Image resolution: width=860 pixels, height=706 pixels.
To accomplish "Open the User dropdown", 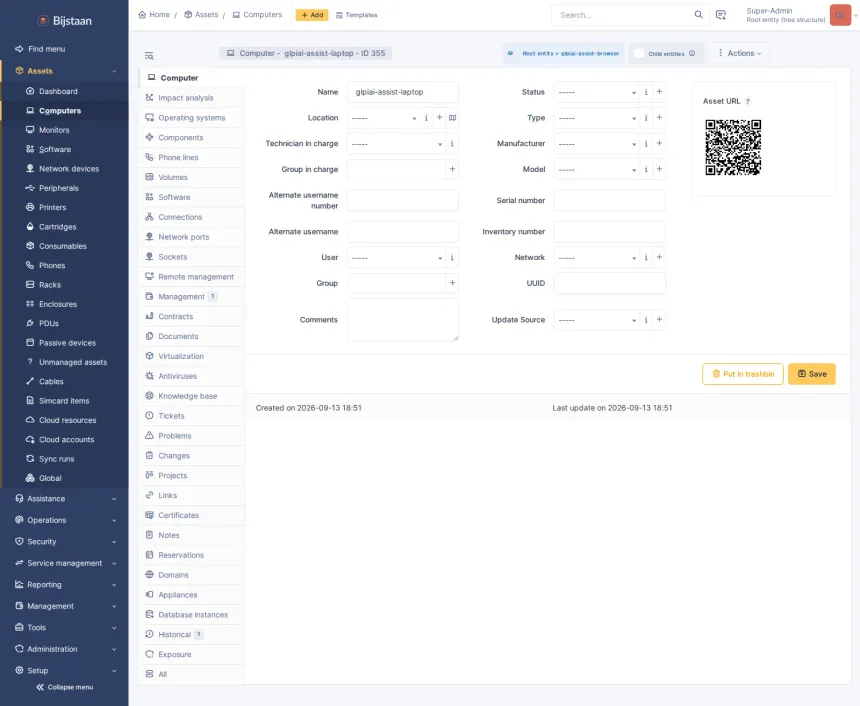I will click(x=396, y=257).
